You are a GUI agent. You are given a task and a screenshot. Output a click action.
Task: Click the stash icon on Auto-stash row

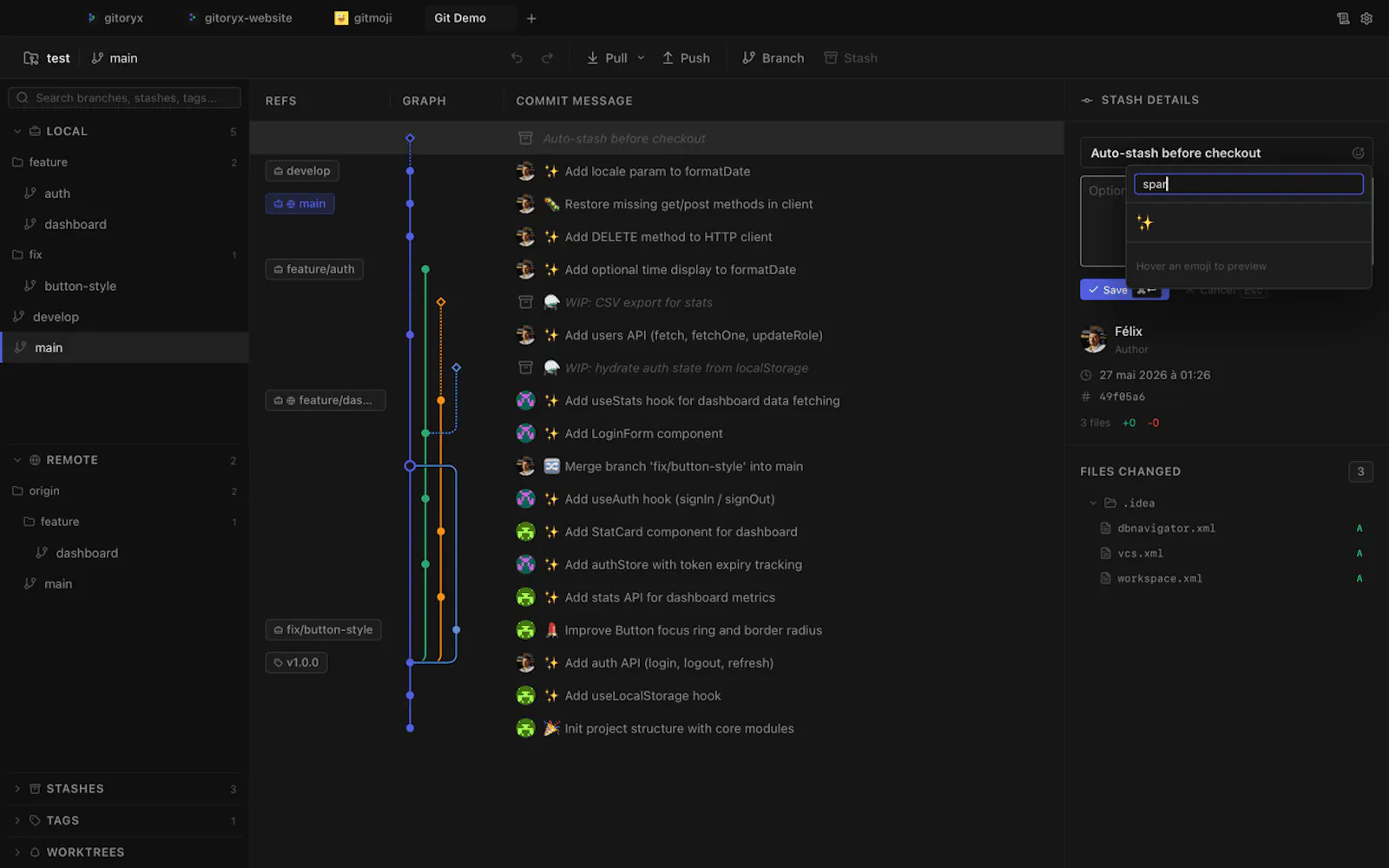click(525, 139)
